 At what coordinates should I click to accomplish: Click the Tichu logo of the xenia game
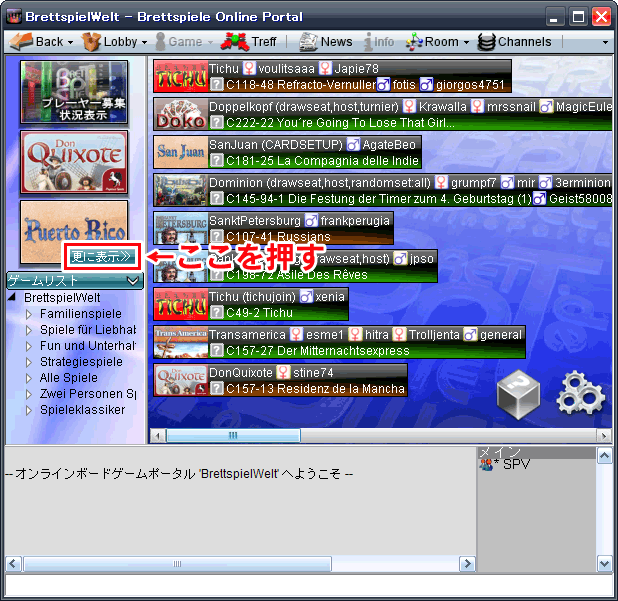coord(181,304)
